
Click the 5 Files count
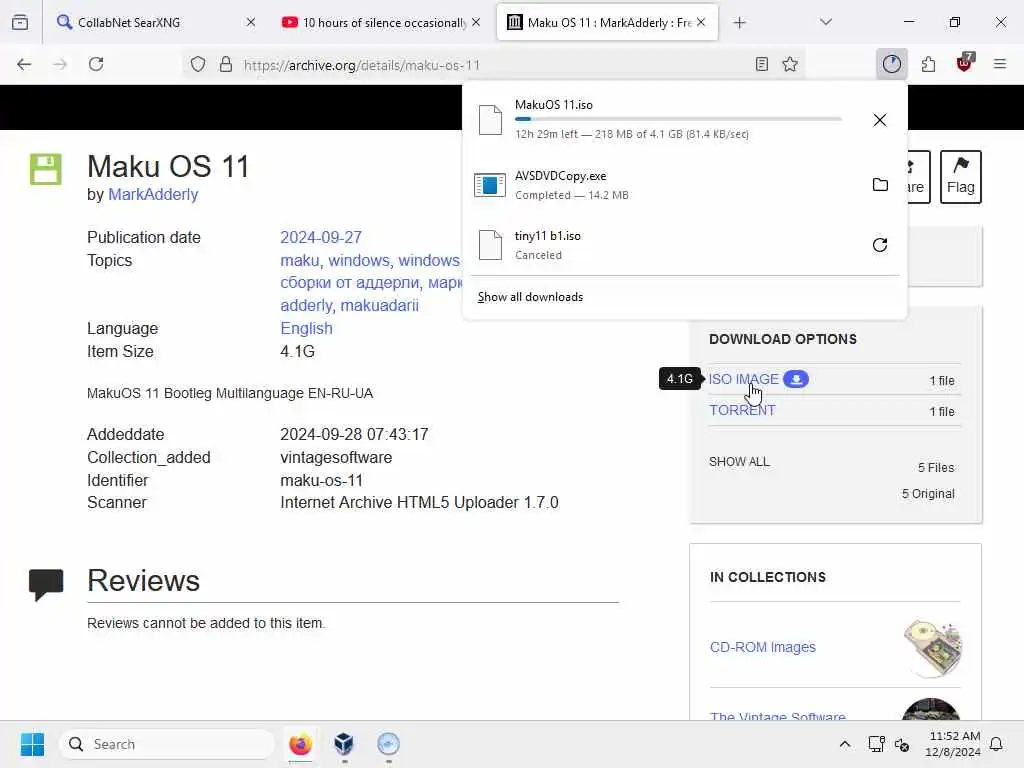point(936,468)
